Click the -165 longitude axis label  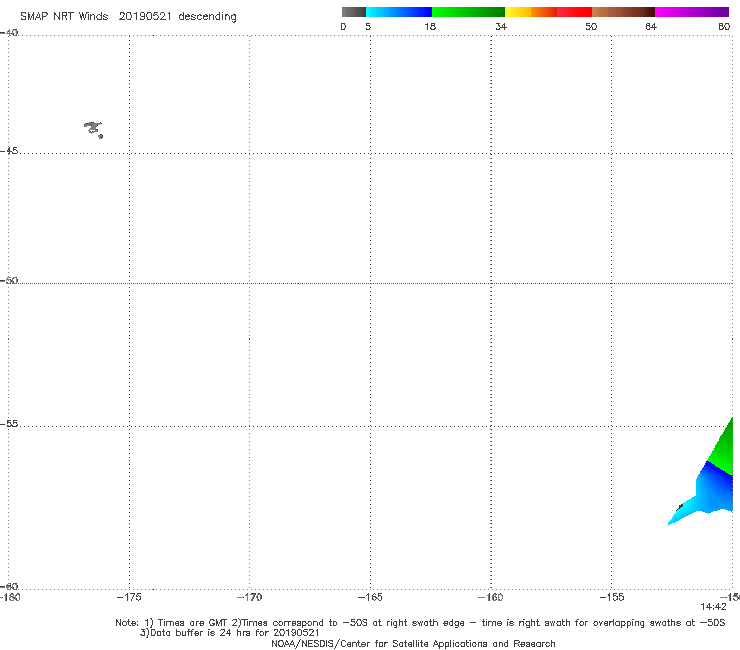pyautogui.click(x=370, y=597)
